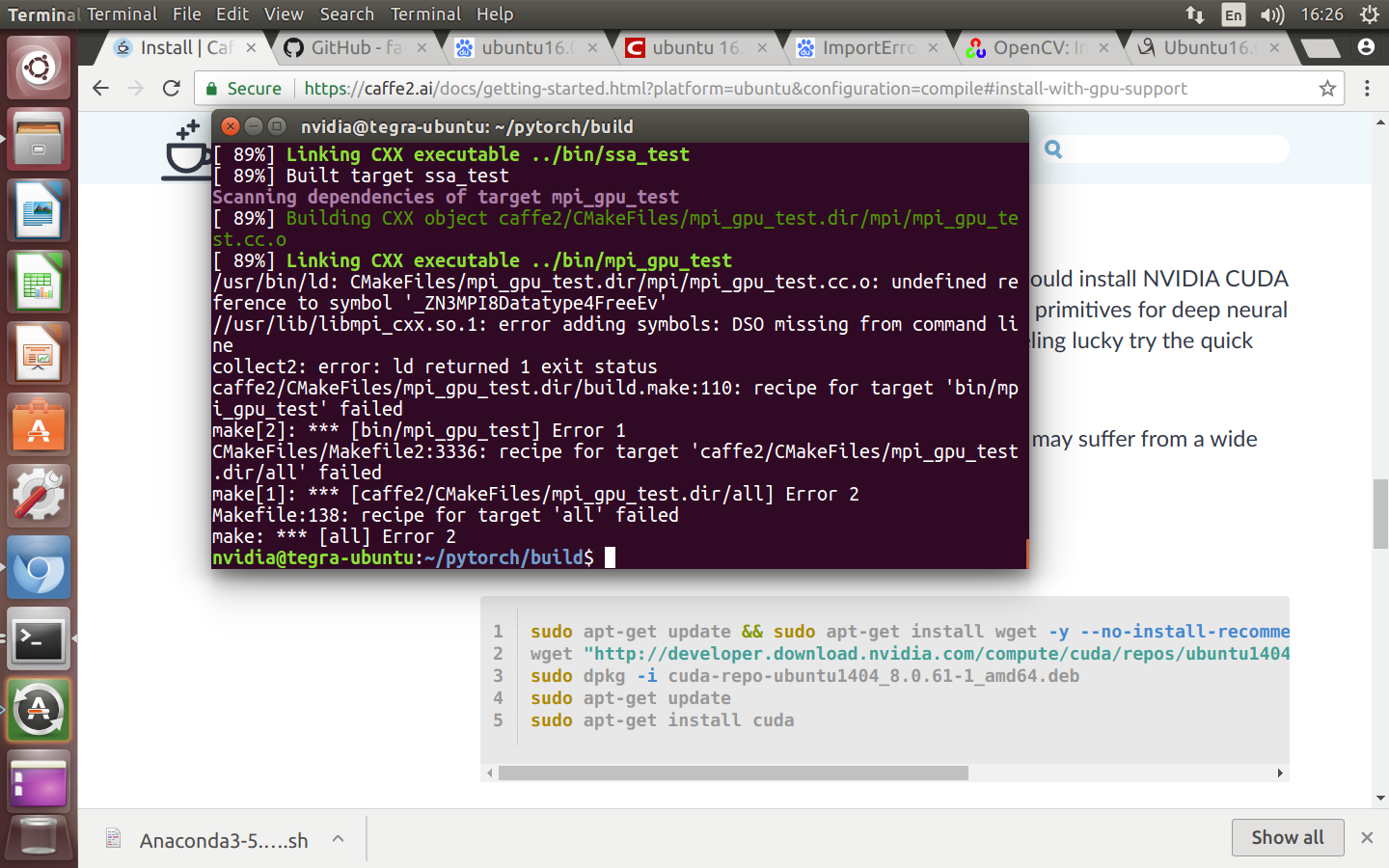Image resolution: width=1389 pixels, height=868 pixels.
Task: Click the Secure lock site info
Action: (243, 89)
